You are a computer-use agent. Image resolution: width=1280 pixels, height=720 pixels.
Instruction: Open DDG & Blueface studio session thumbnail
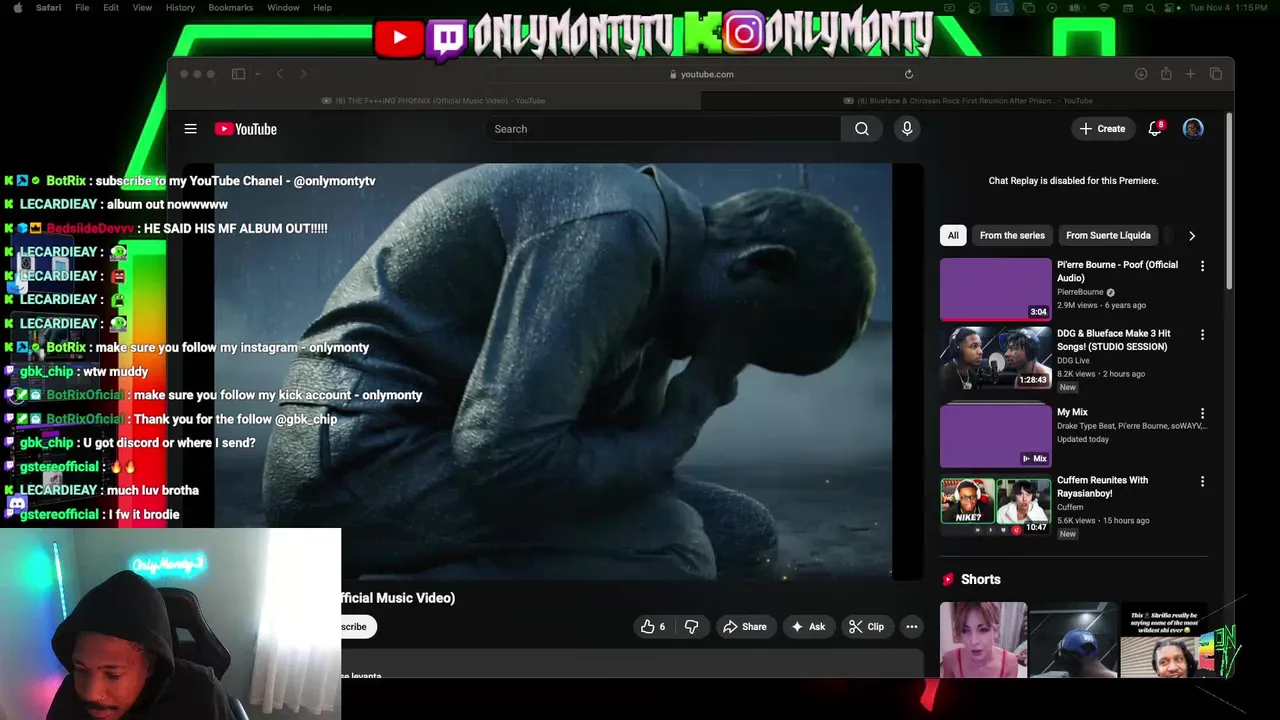[995, 358]
